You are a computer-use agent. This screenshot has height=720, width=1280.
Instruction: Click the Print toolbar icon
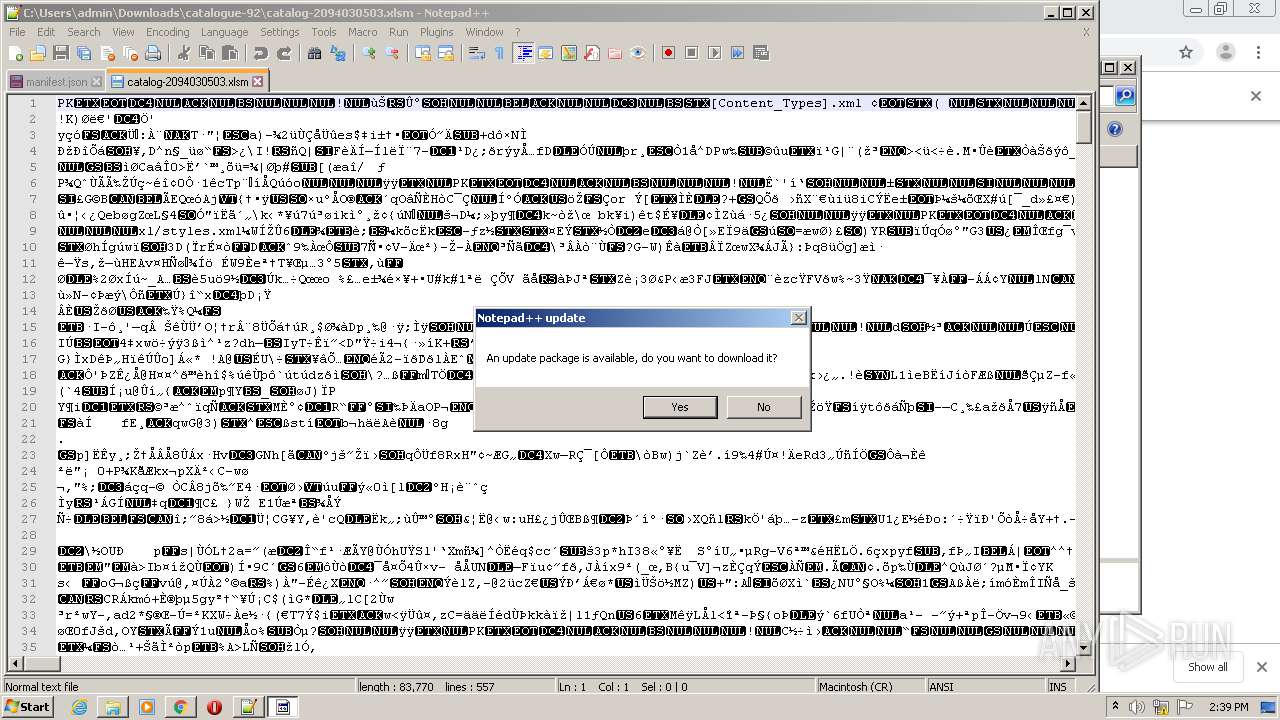point(154,53)
